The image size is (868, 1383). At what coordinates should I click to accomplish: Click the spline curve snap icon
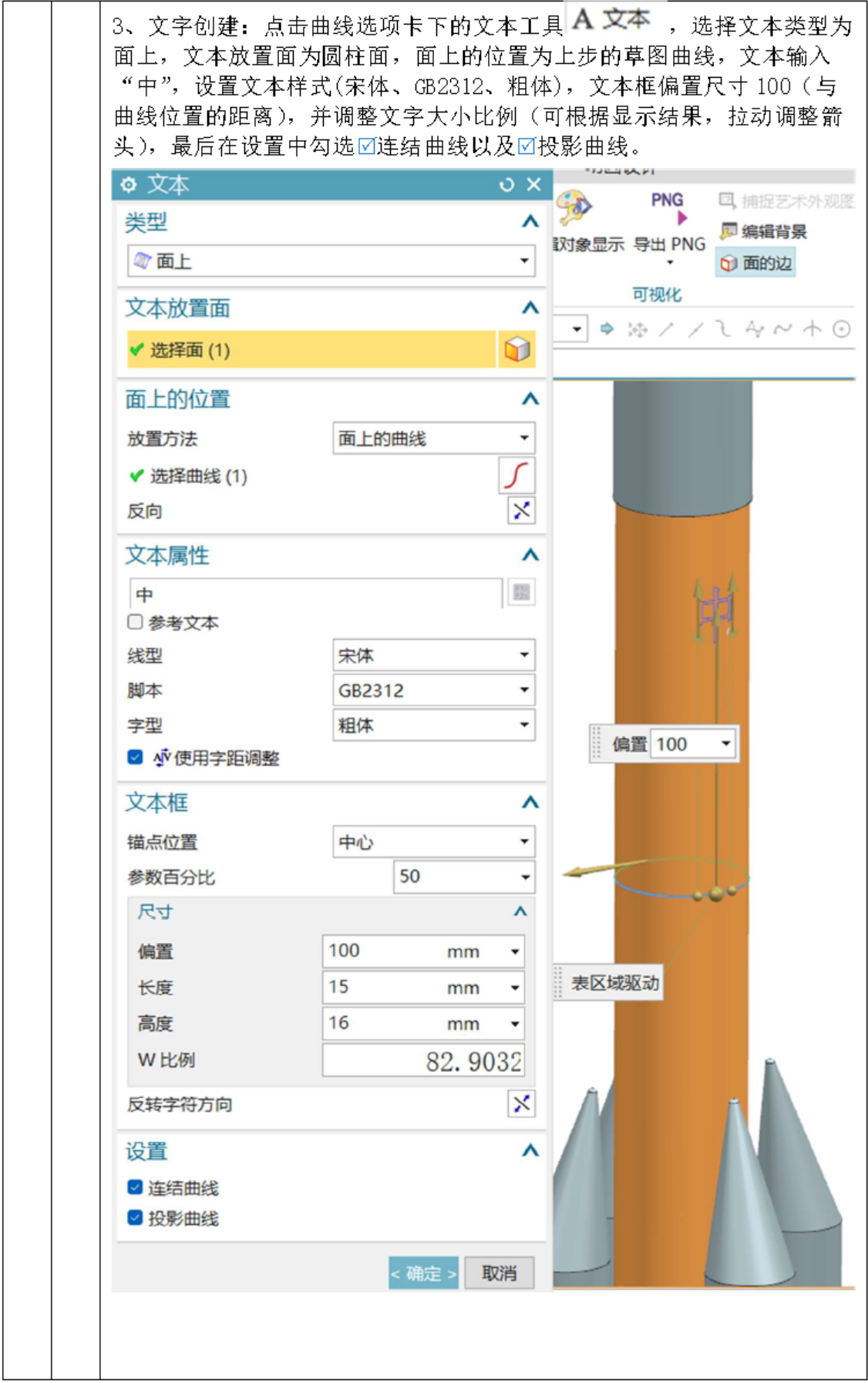point(782,330)
